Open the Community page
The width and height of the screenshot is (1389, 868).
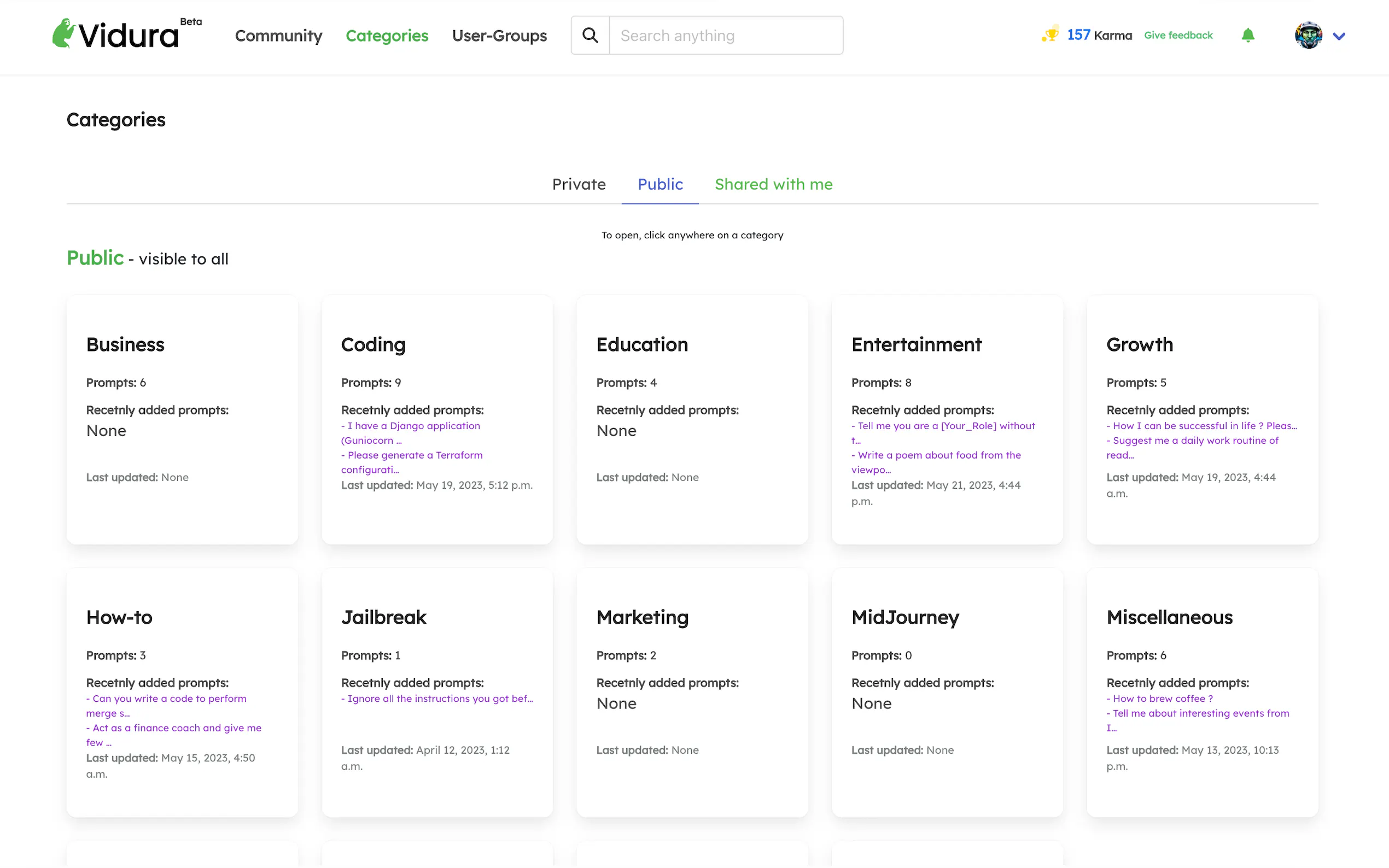pos(278,36)
